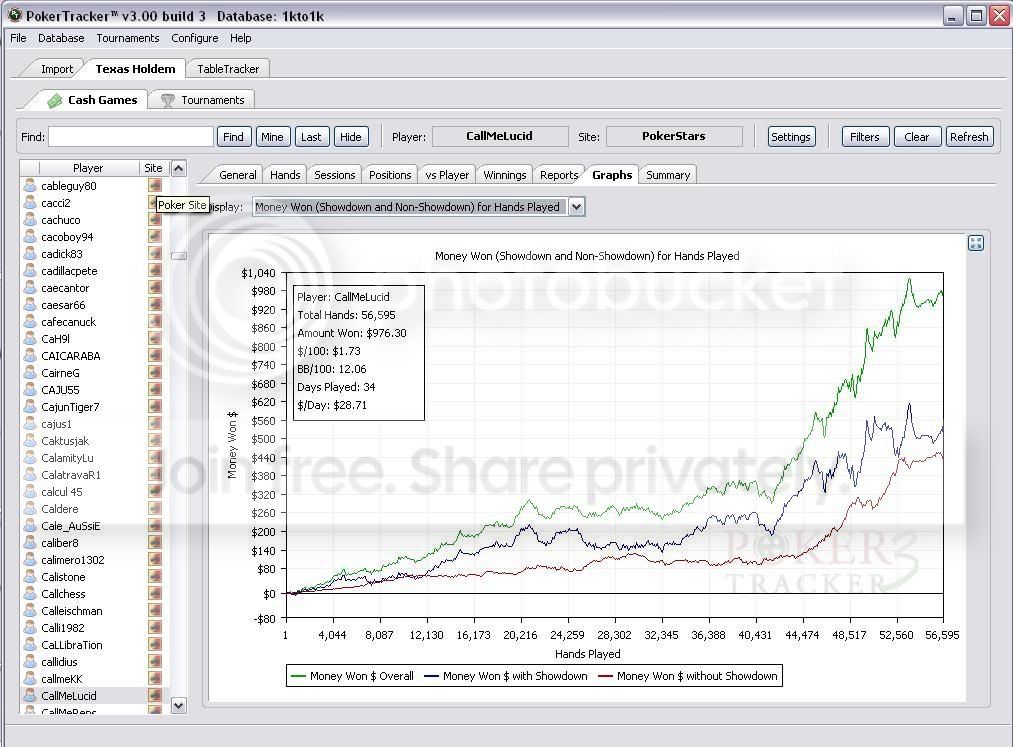Open the Summary tab
Viewport: 1013px width, 747px height.
pyautogui.click(x=668, y=174)
